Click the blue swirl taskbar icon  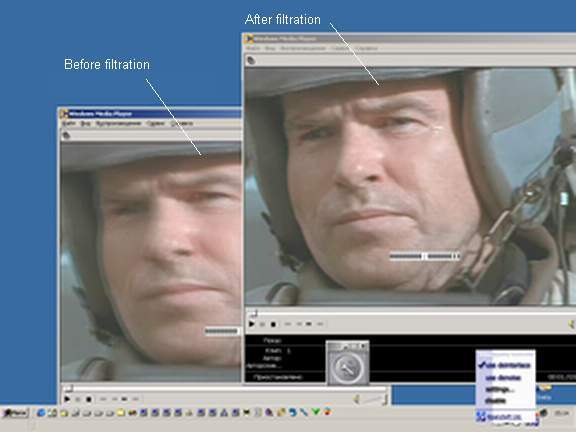[x=292, y=413]
